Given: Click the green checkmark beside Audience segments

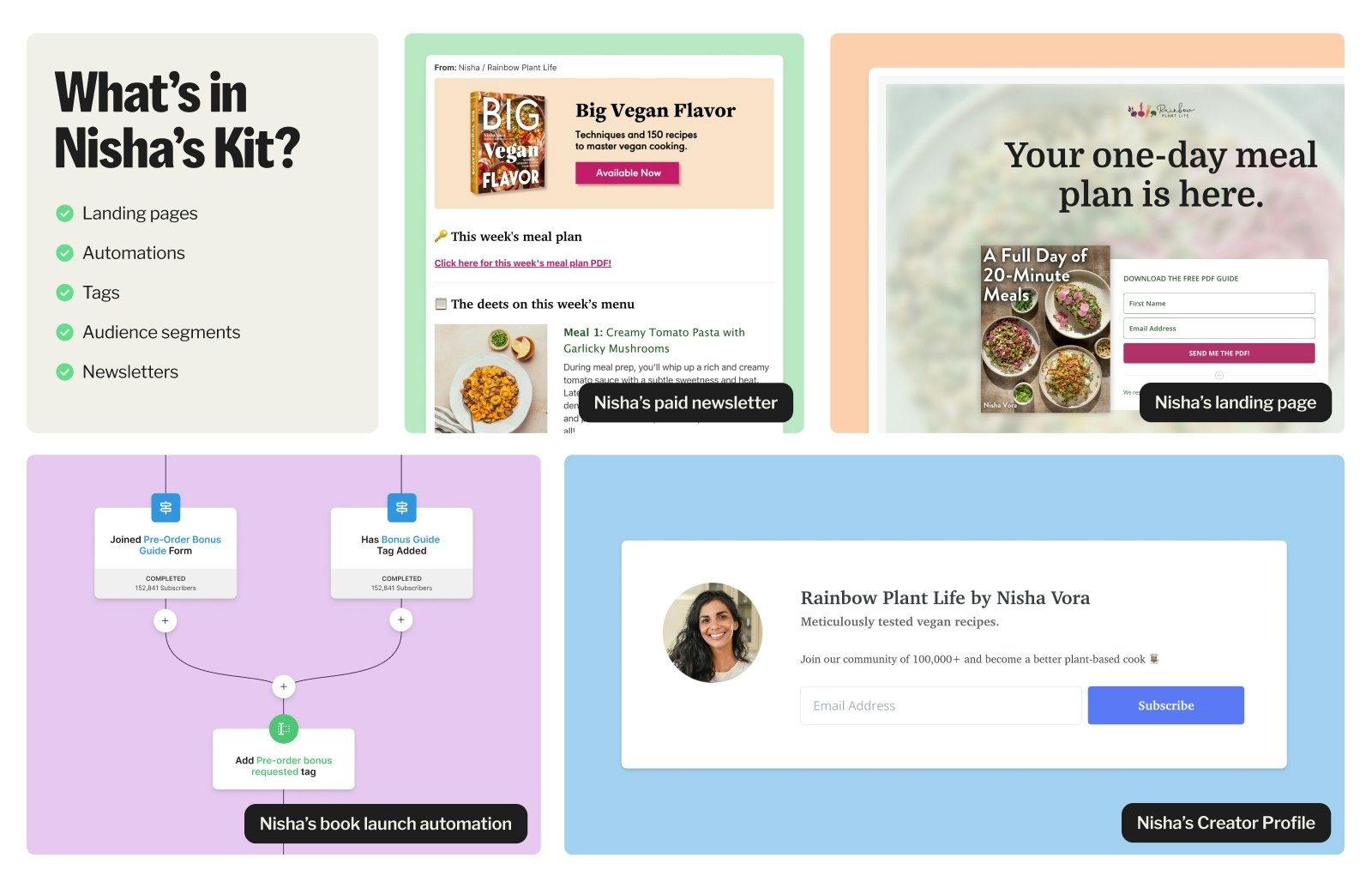Looking at the screenshot, I should (64, 332).
